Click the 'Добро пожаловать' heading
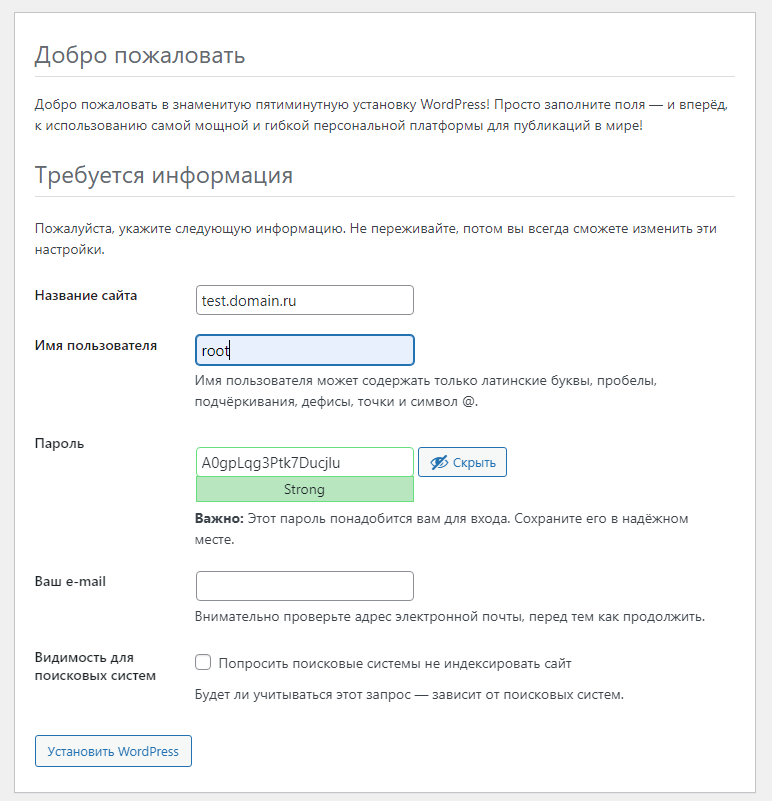This screenshot has width=772, height=801. 140,55
